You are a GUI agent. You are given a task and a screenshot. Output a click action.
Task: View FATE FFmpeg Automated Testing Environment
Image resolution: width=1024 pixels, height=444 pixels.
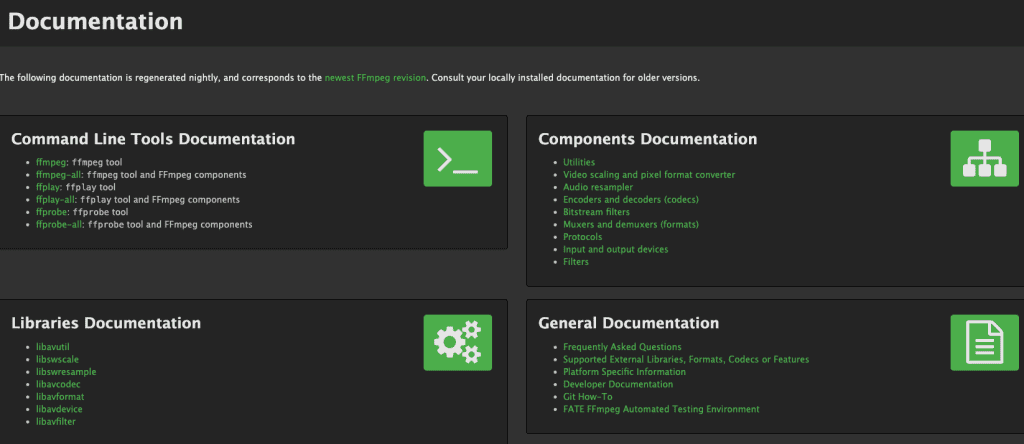pyautogui.click(x=661, y=409)
